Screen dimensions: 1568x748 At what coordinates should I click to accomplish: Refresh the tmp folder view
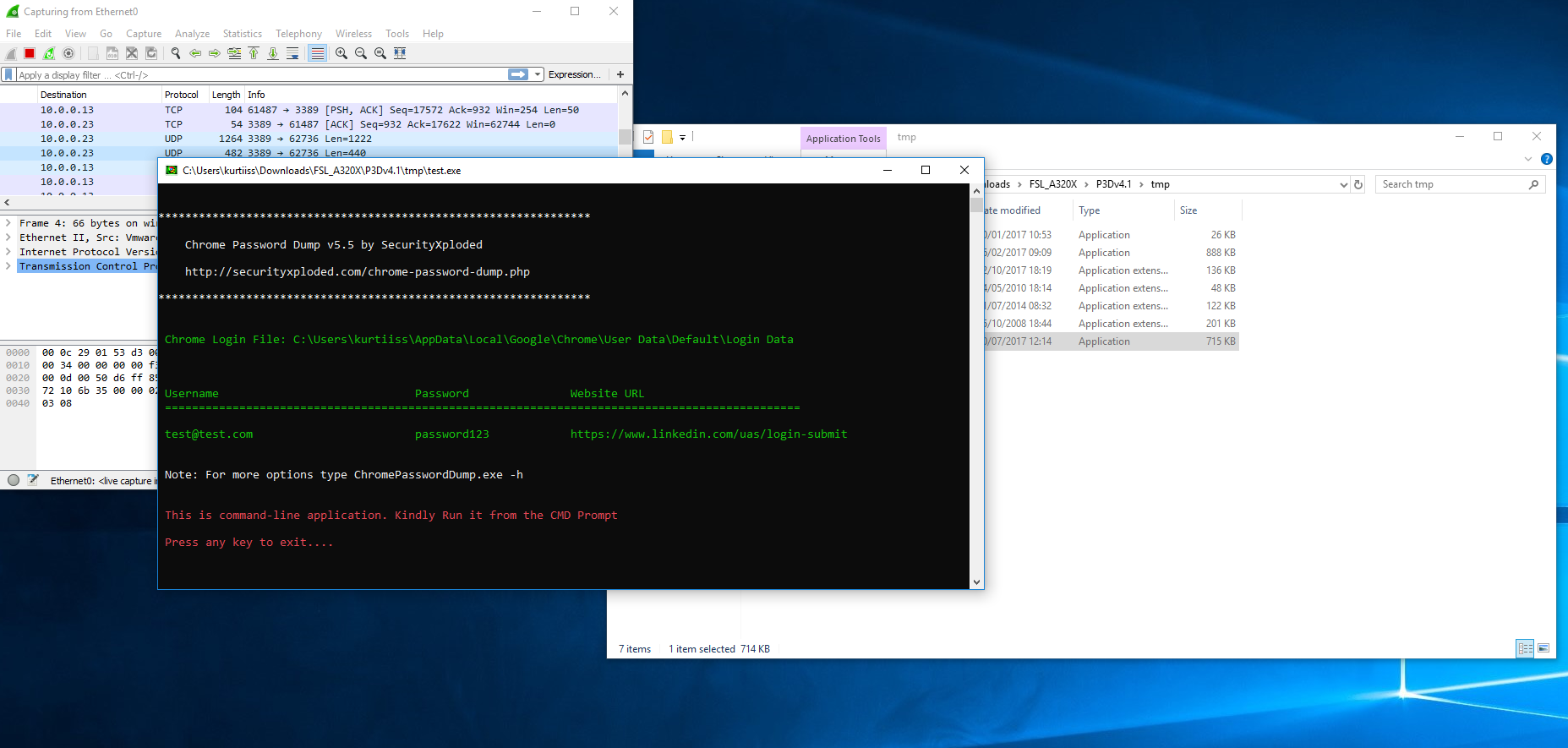[x=1358, y=184]
